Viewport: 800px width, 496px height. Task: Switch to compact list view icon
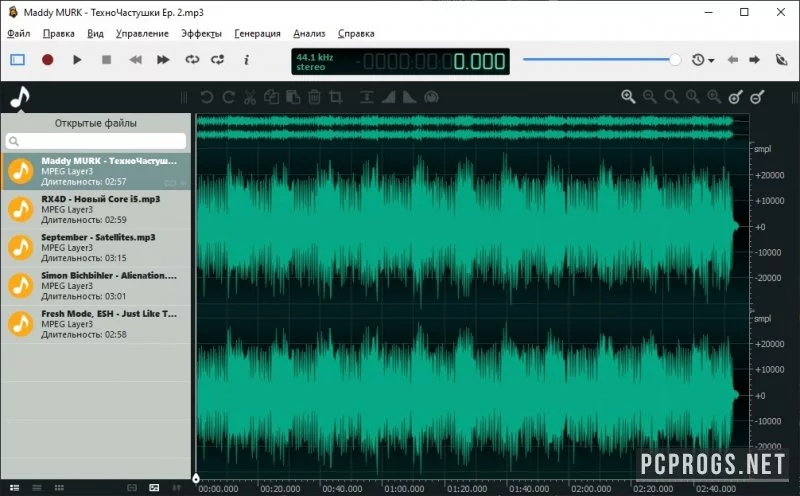(x=37, y=488)
